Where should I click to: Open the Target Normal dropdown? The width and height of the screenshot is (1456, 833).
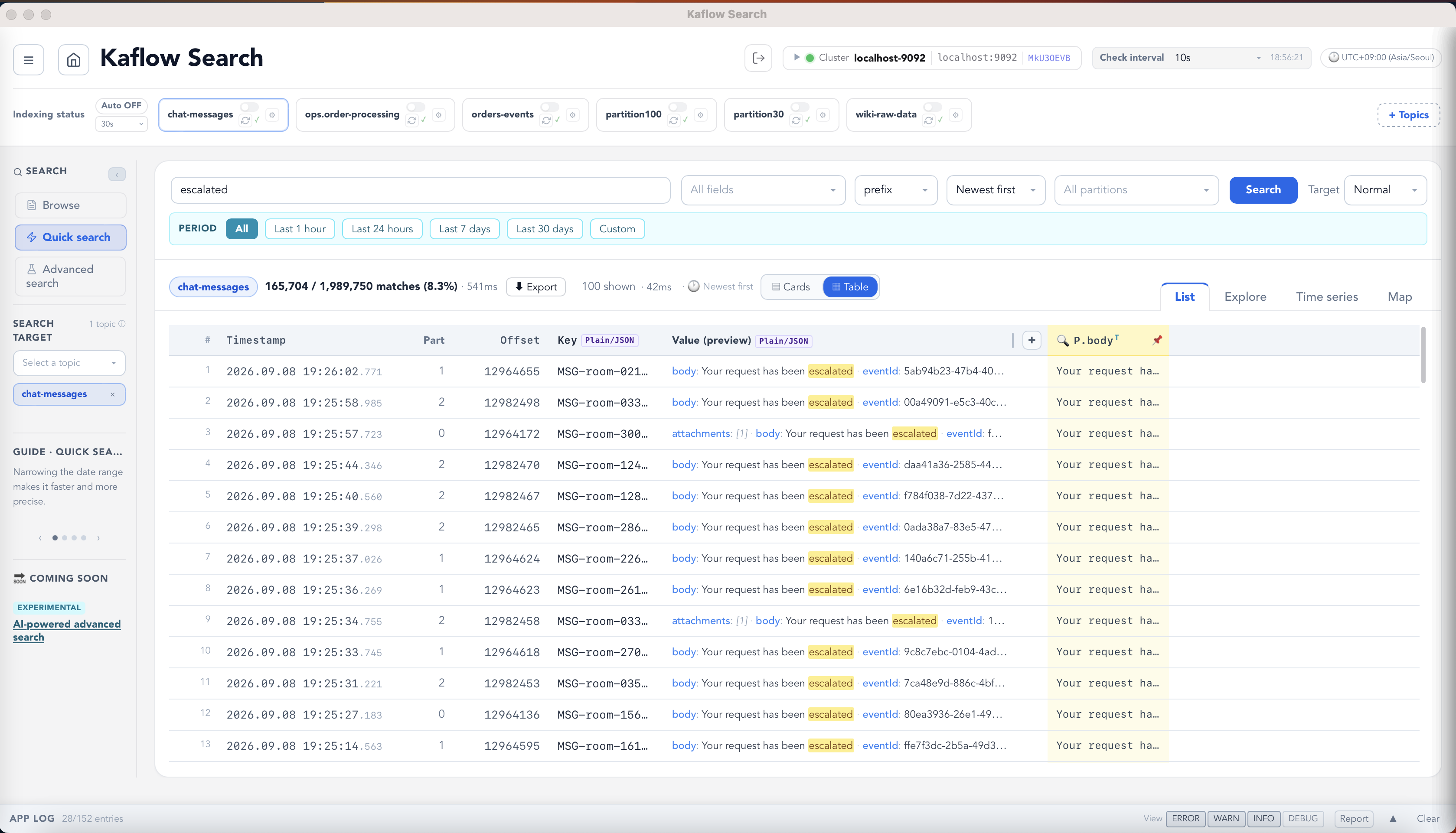point(1385,190)
